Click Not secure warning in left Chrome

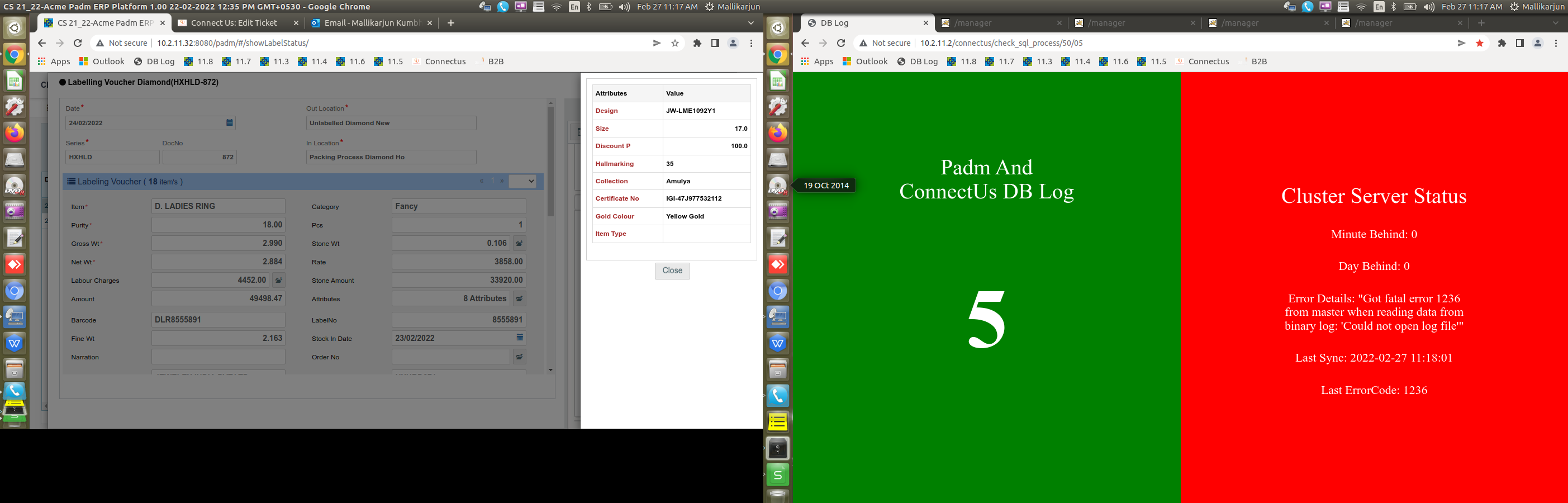click(x=121, y=43)
